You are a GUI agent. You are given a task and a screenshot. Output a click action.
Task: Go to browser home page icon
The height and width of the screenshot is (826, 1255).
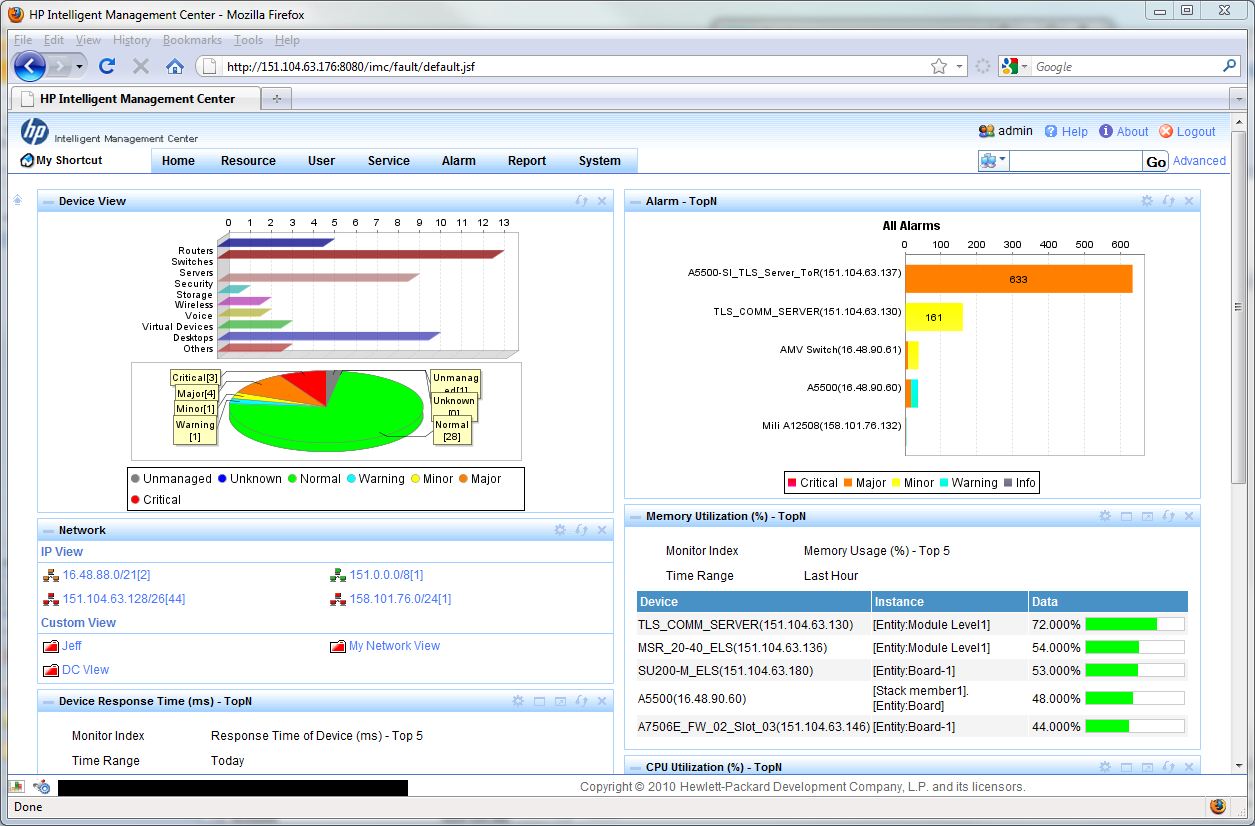175,66
